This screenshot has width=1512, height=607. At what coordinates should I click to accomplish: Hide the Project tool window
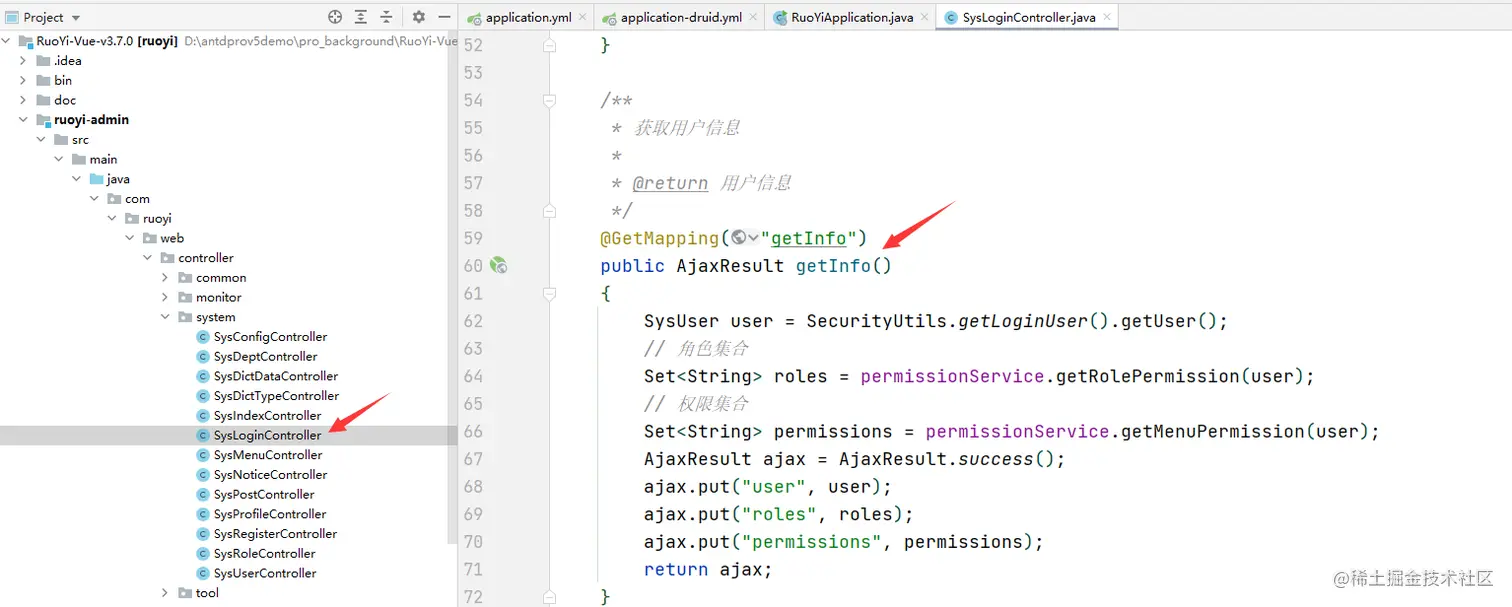[444, 17]
